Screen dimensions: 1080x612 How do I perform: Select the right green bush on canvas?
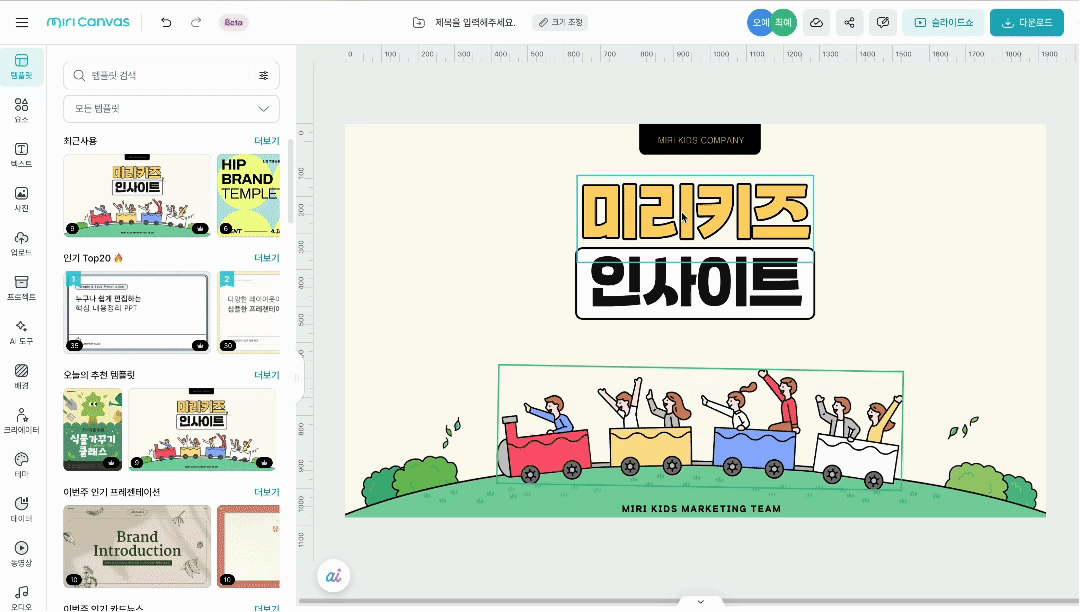click(991, 485)
